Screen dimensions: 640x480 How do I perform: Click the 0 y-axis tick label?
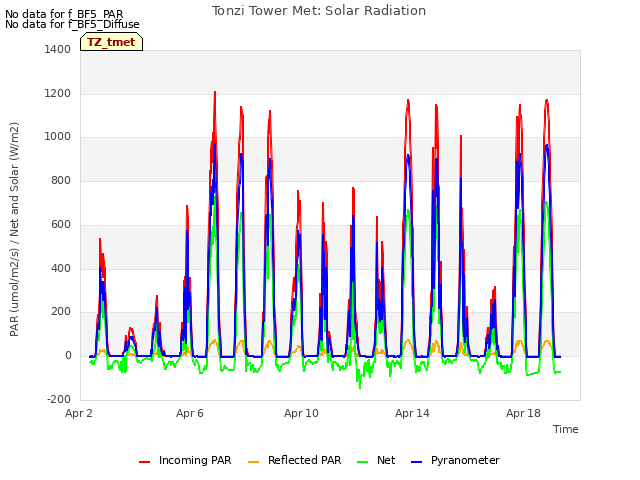pos(68,356)
